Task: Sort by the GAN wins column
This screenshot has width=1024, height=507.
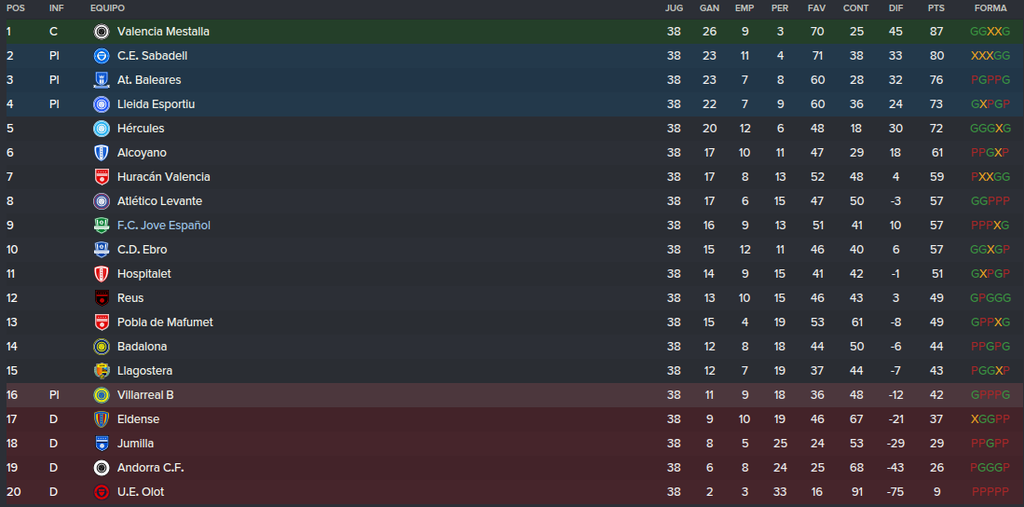Action: [709, 8]
